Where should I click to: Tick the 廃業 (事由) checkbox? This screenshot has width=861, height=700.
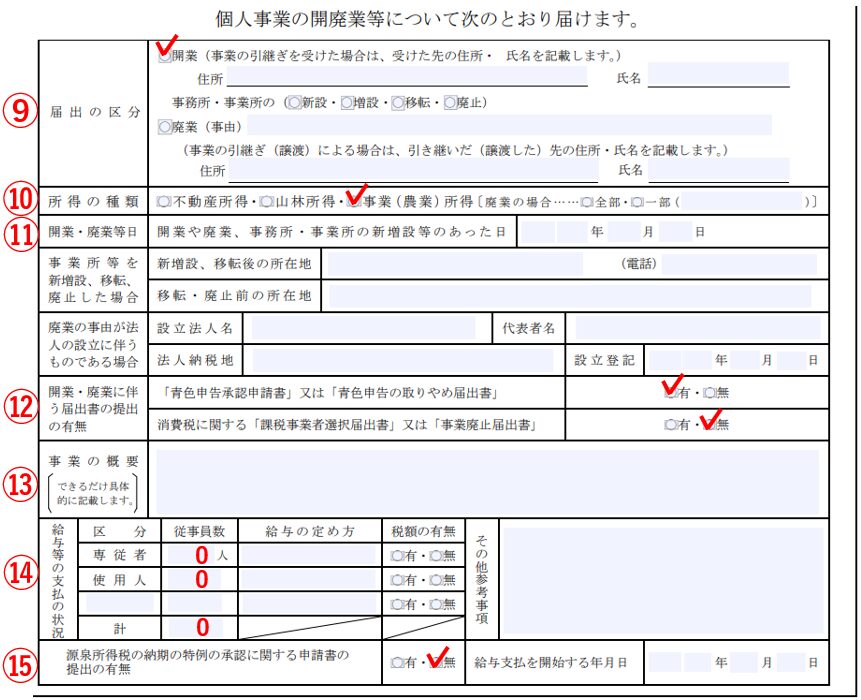[165, 127]
